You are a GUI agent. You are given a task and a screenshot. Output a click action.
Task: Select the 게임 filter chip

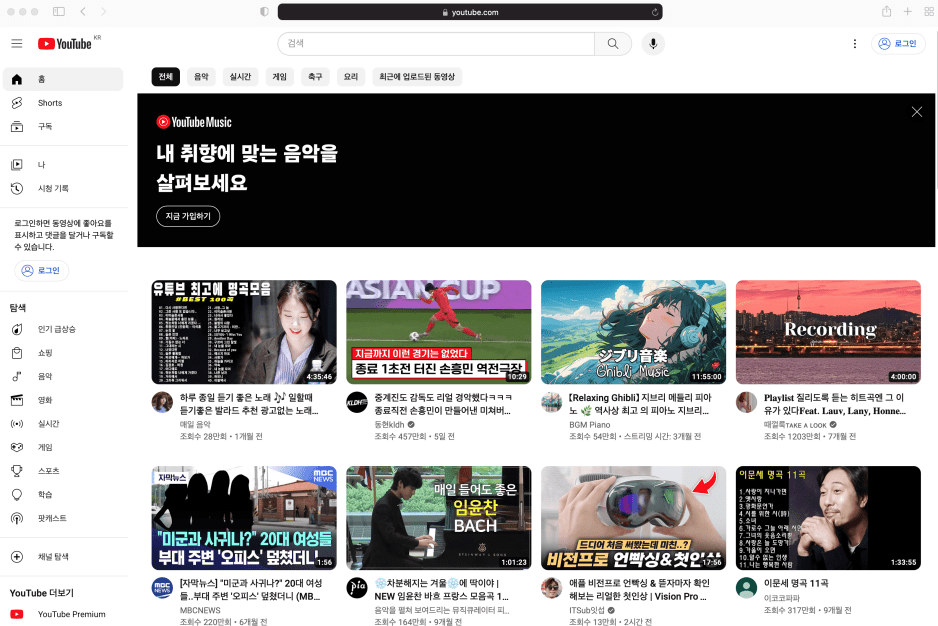[x=279, y=77]
